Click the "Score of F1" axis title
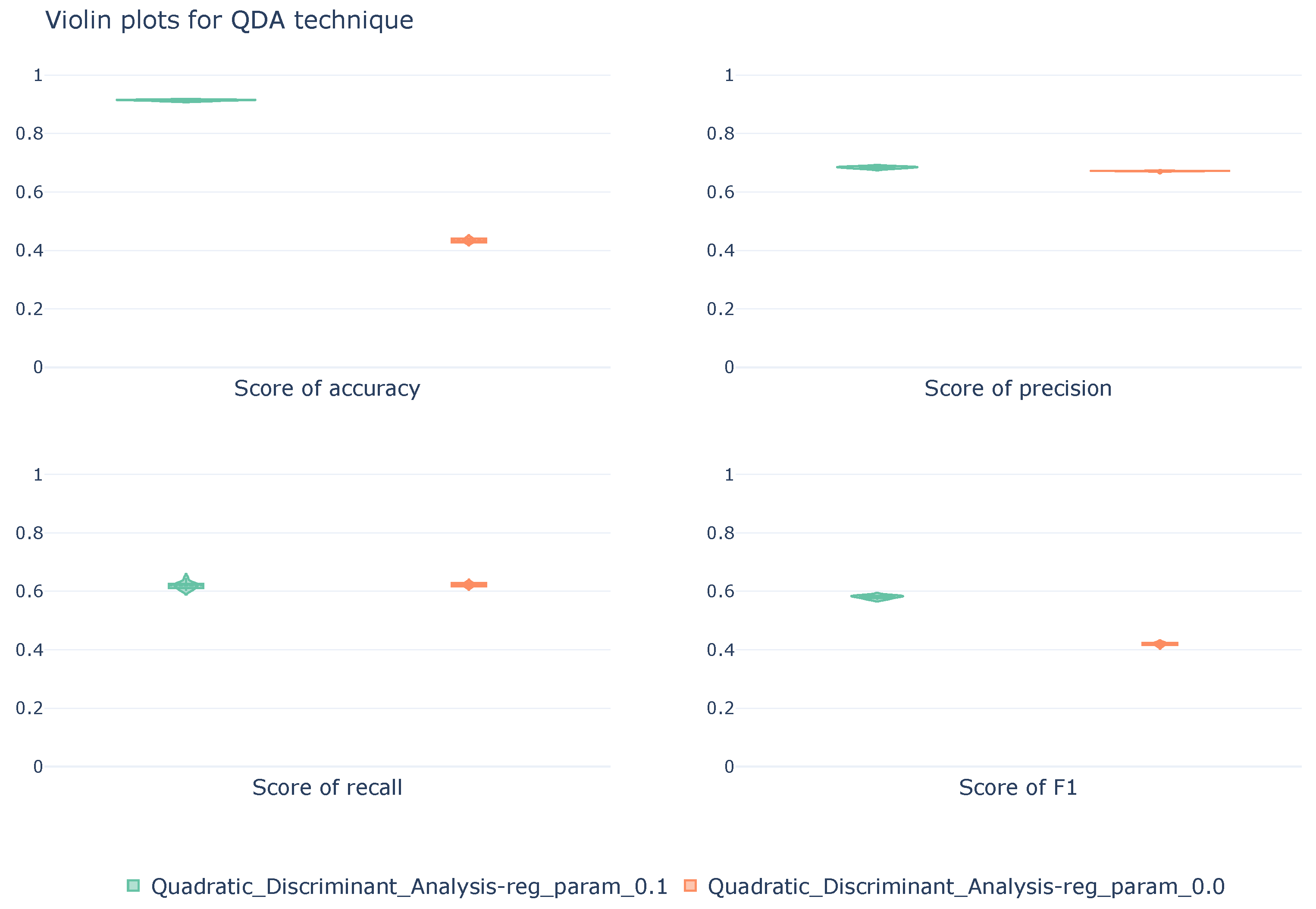The height and width of the screenshot is (909, 1316). 1018,788
